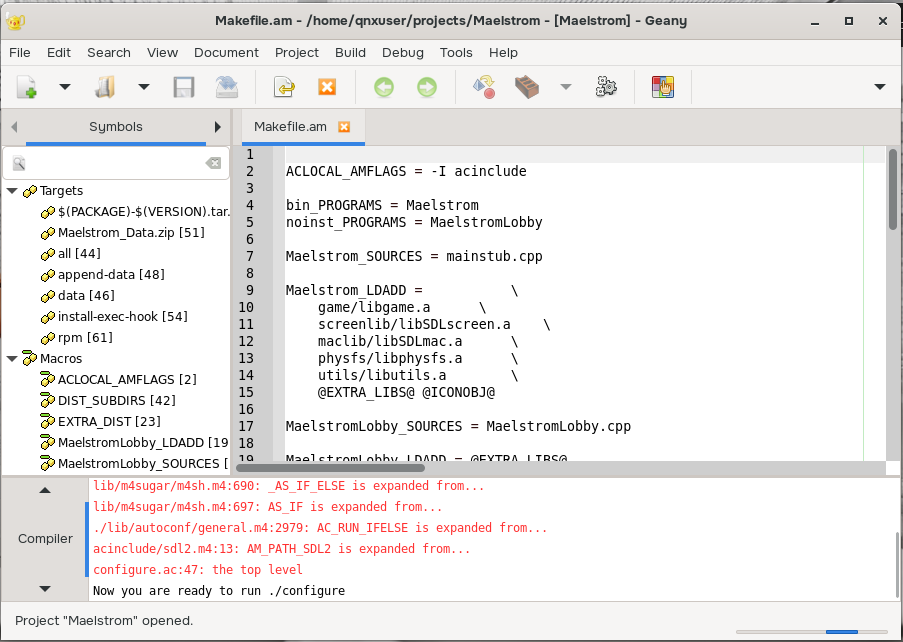Run or execute with gears icon
This screenshot has height=642, width=903.
[606, 88]
